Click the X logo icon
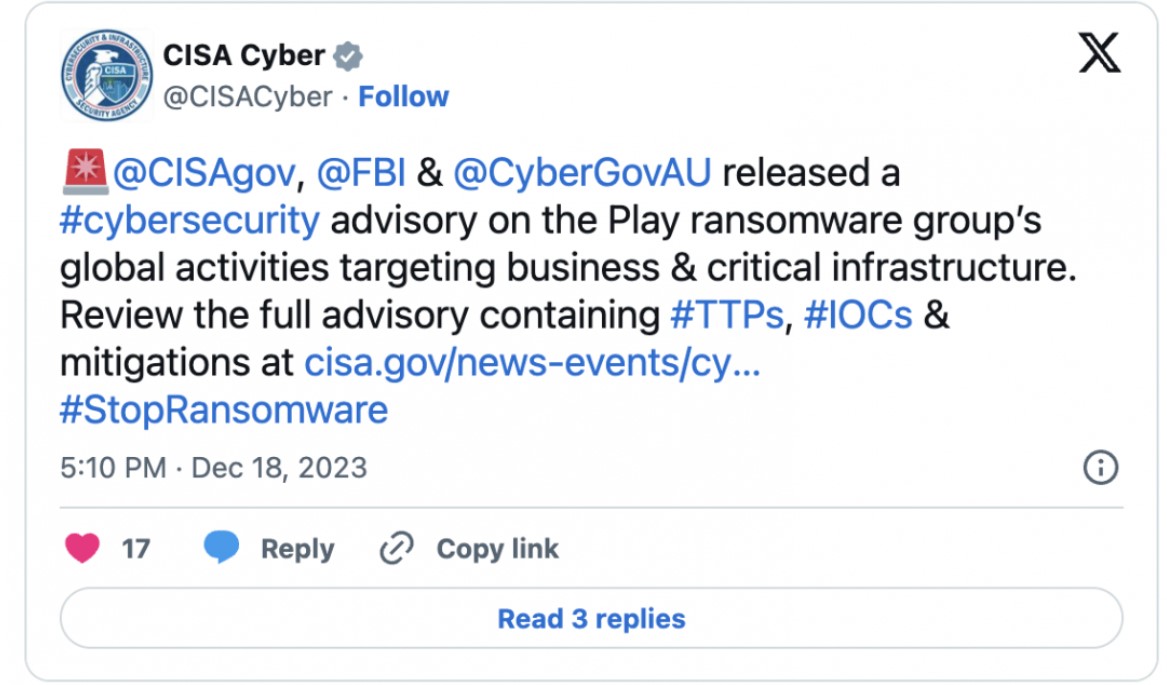Image resolution: width=1167 pixels, height=685 pixels. coord(1099,53)
